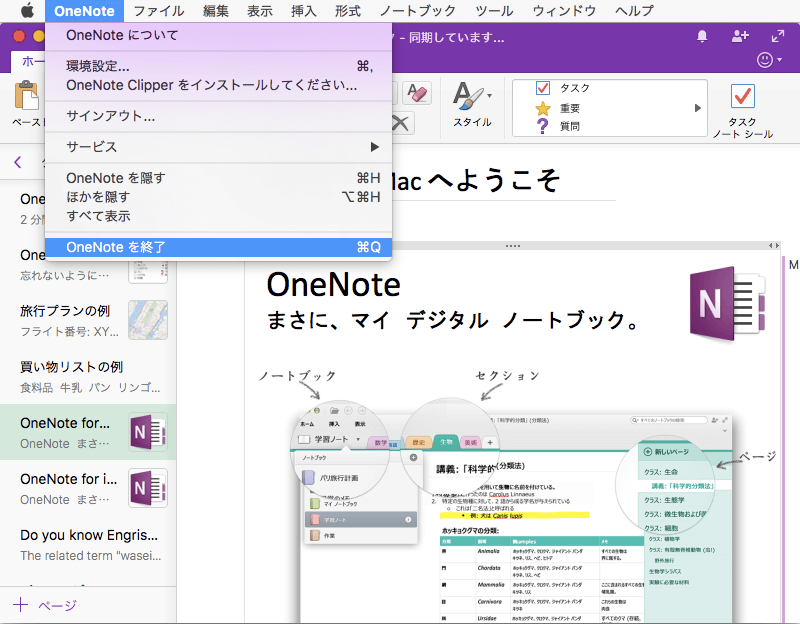The width and height of the screenshot is (800, 624).
Task: Expand the tags gallery arrow
Action: pos(698,108)
